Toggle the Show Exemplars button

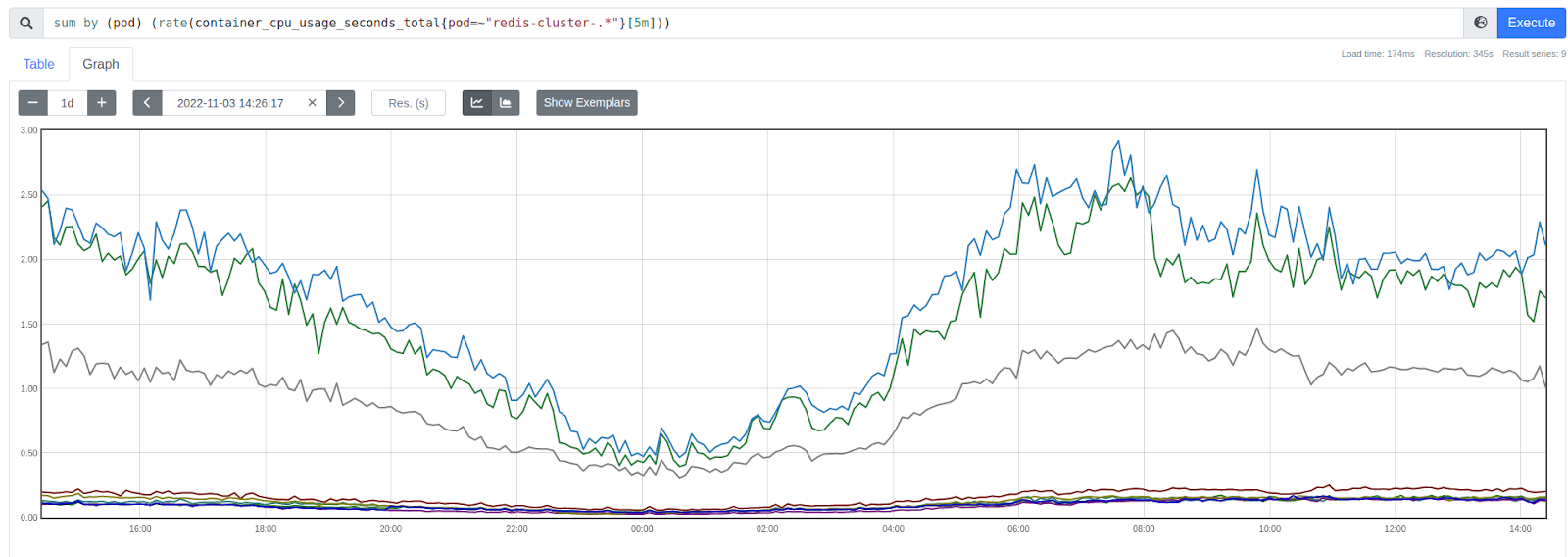(x=586, y=103)
